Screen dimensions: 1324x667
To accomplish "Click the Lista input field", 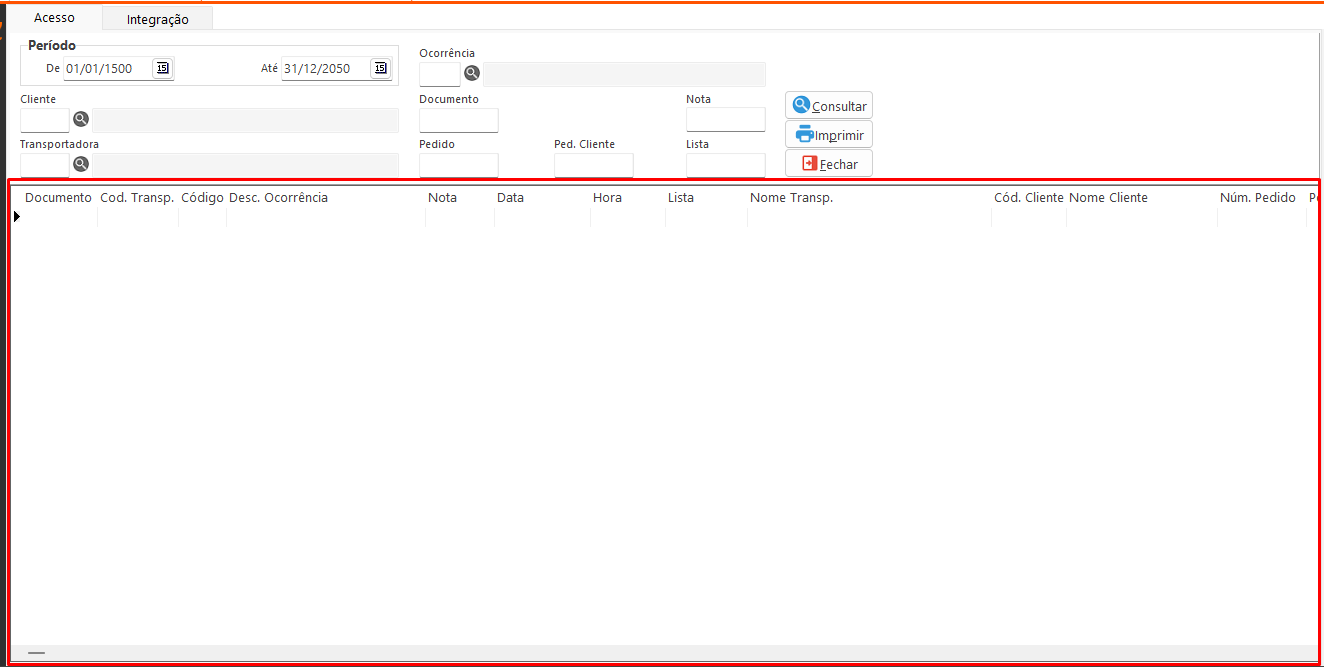I will tap(725, 165).
